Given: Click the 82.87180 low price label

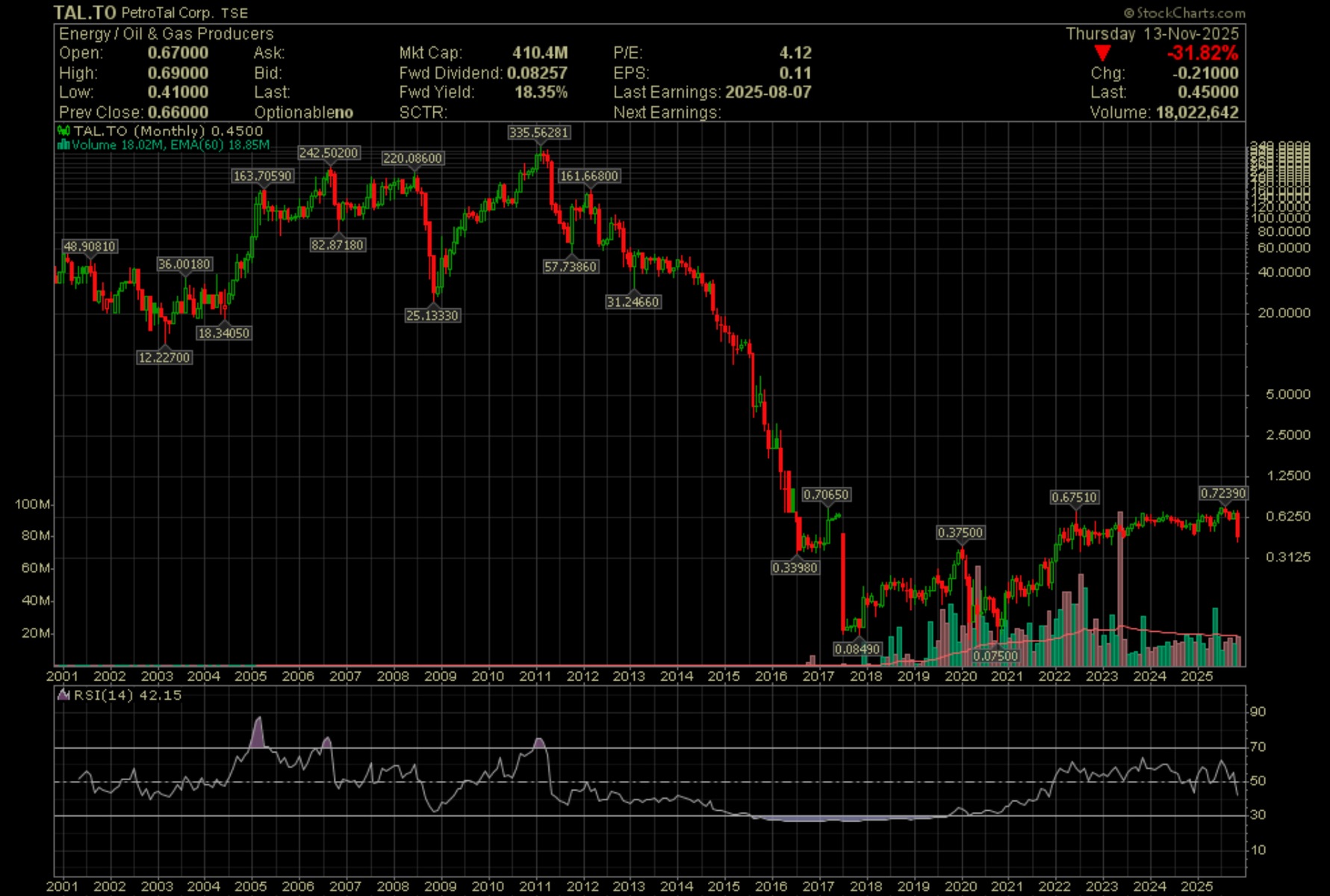Looking at the screenshot, I should (x=338, y=245).
